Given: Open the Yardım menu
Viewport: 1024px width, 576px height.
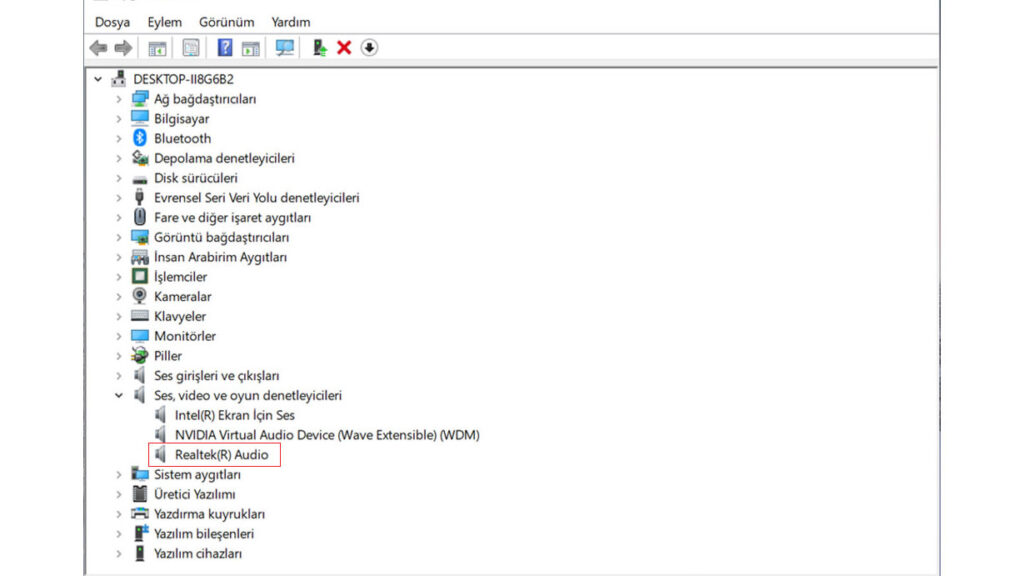Looking at the screenshot, I should 290,22.
